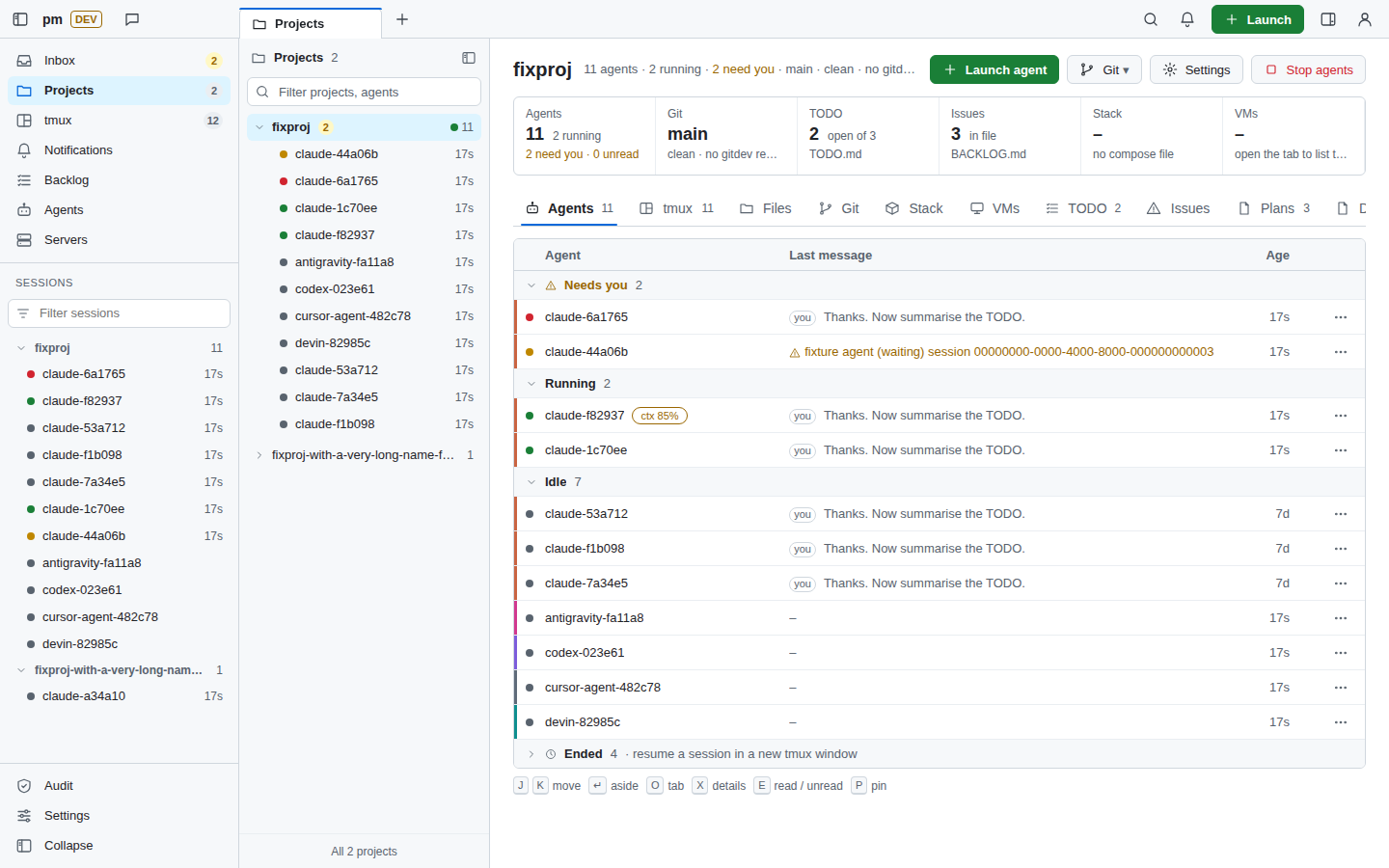Select cursor-agent-482c78 in Sessions list
Viewport: 1389px width, 868px height.
point(120,617)
